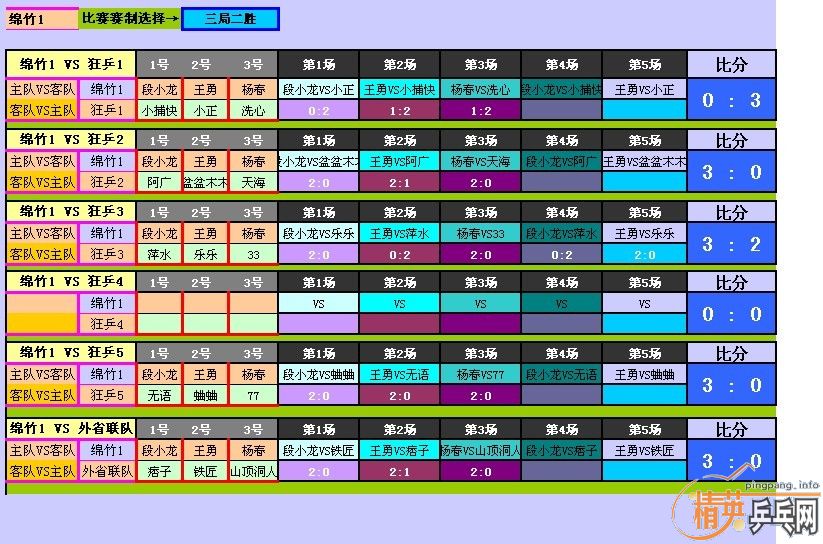
Task: Select the total score 0 : 0
Action: (731, 314)
